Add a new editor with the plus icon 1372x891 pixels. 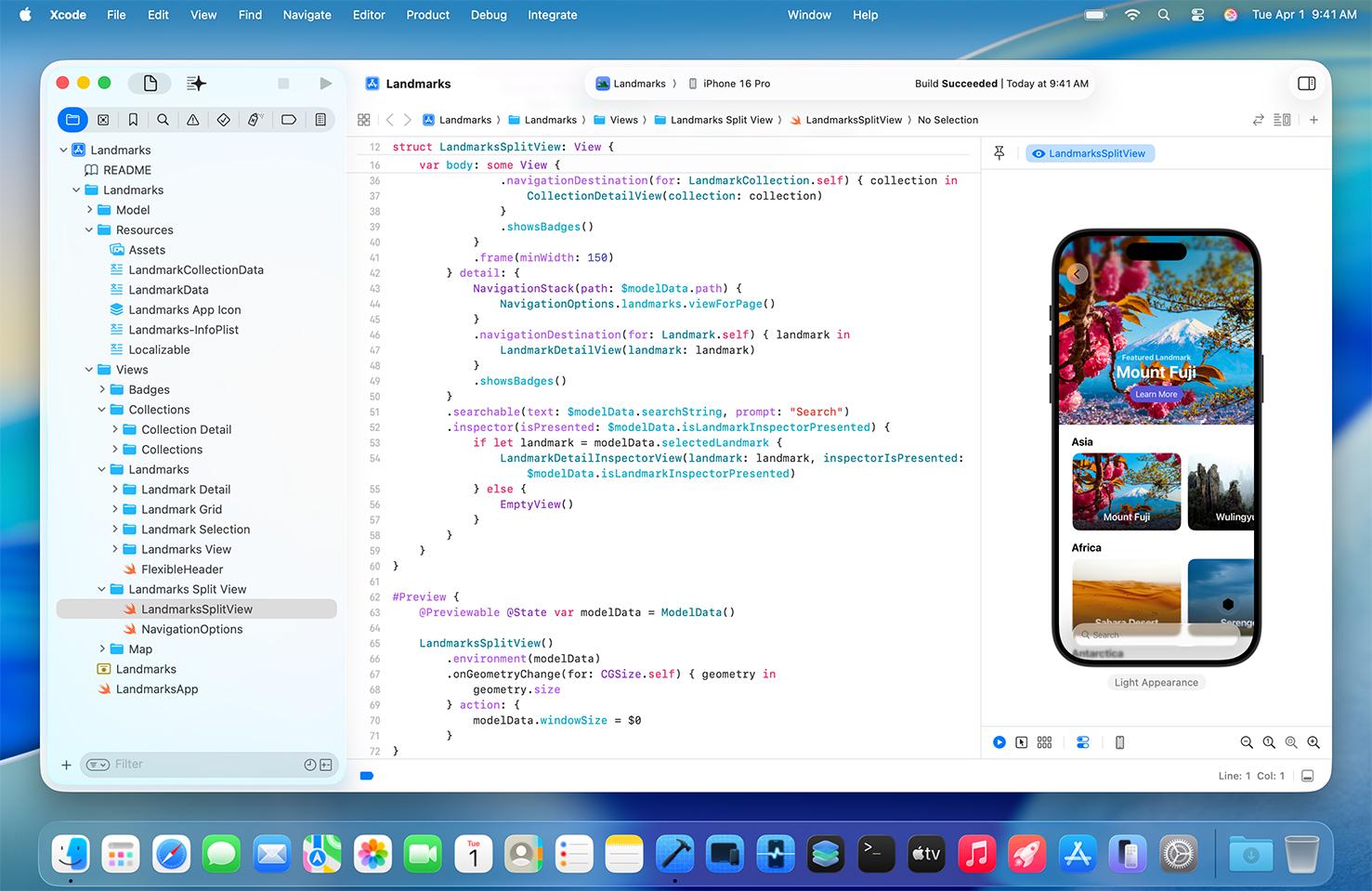pyautogui.click(x=1313, y=120)
